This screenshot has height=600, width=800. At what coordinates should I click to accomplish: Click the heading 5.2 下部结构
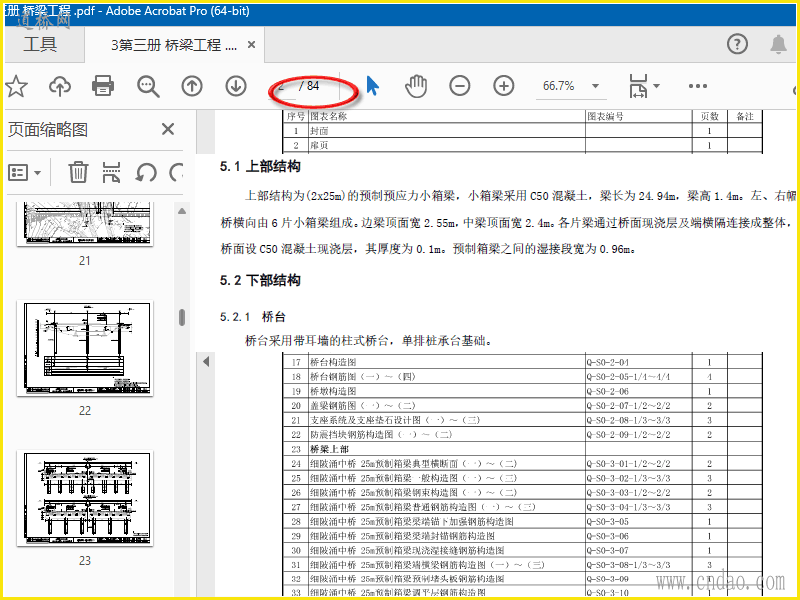(260, 280)
